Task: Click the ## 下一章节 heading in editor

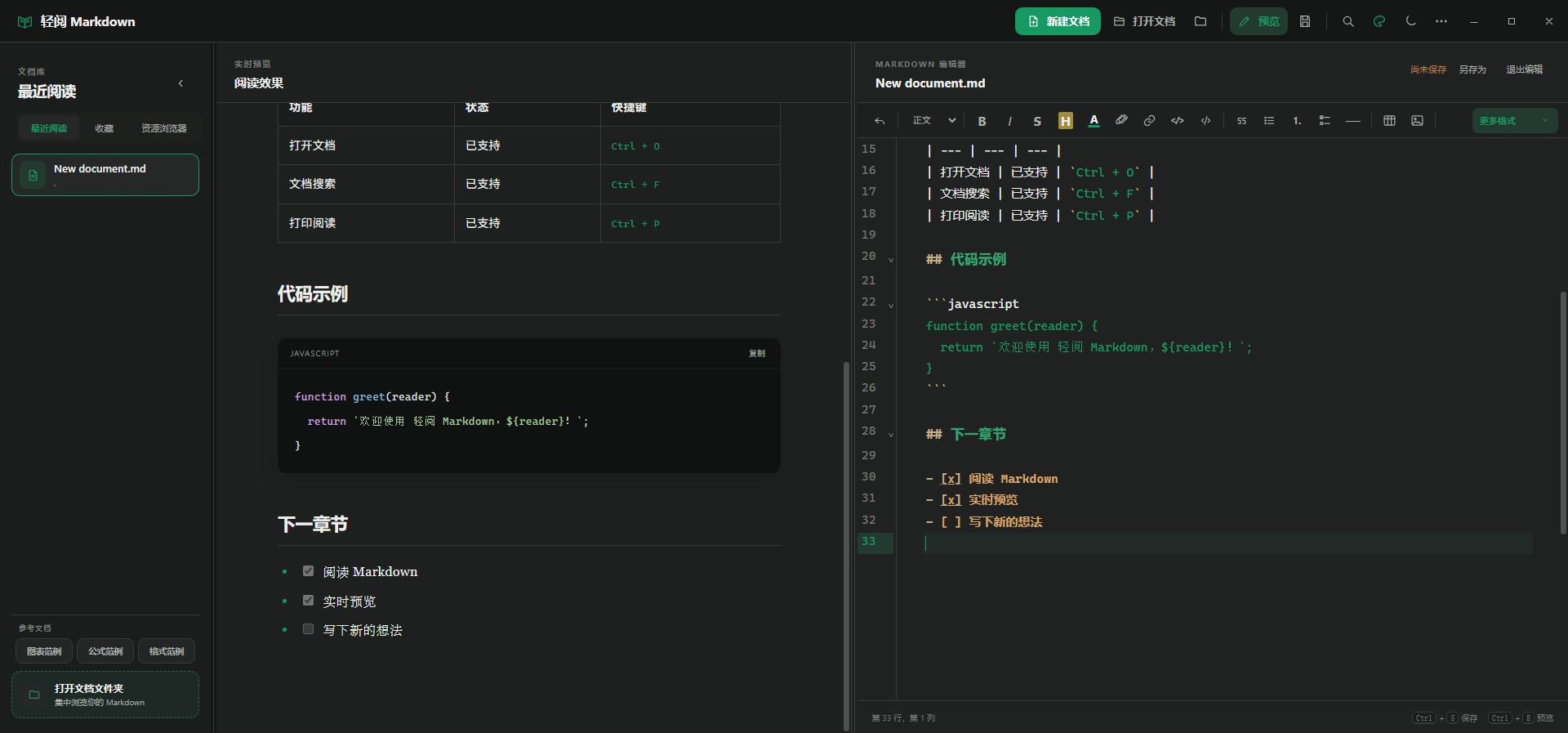Action: 966,435
